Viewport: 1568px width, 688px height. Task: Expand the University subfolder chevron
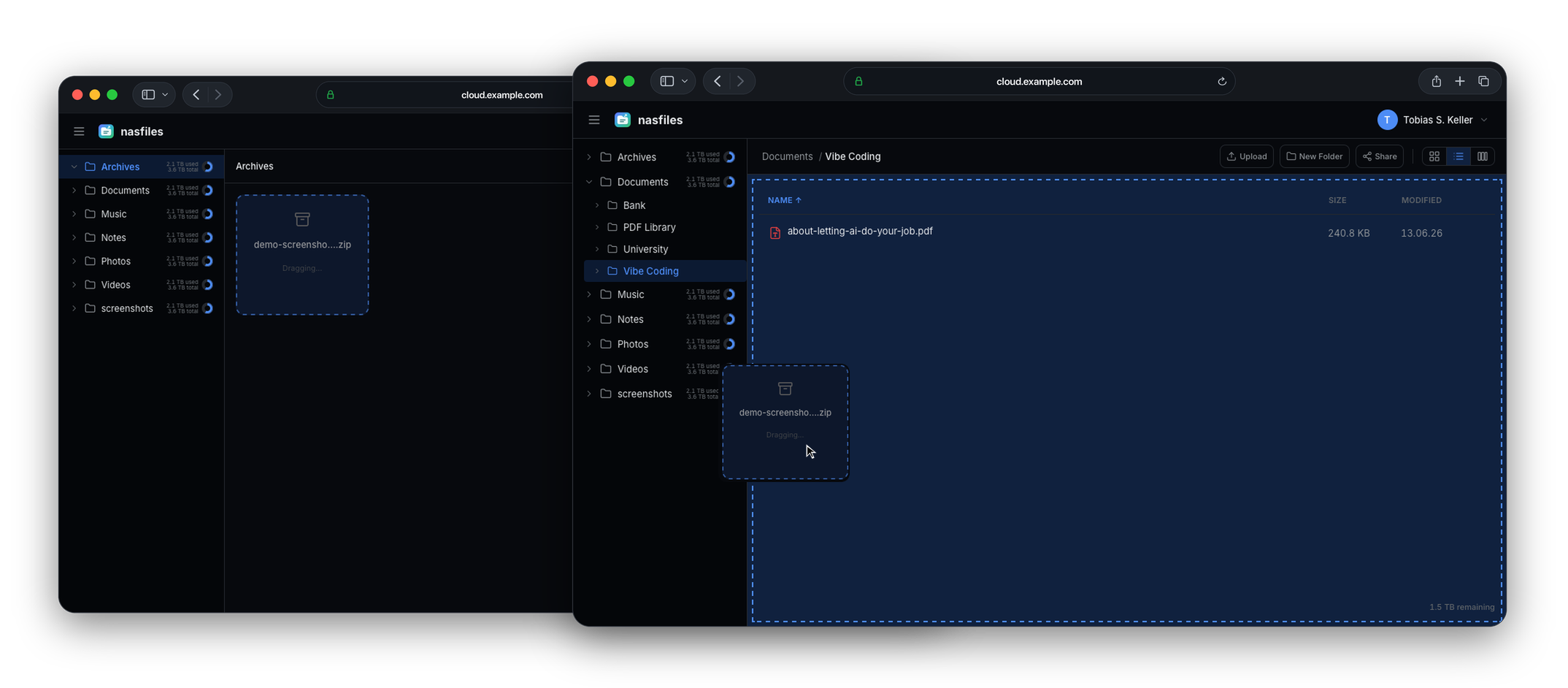(597, 249)
